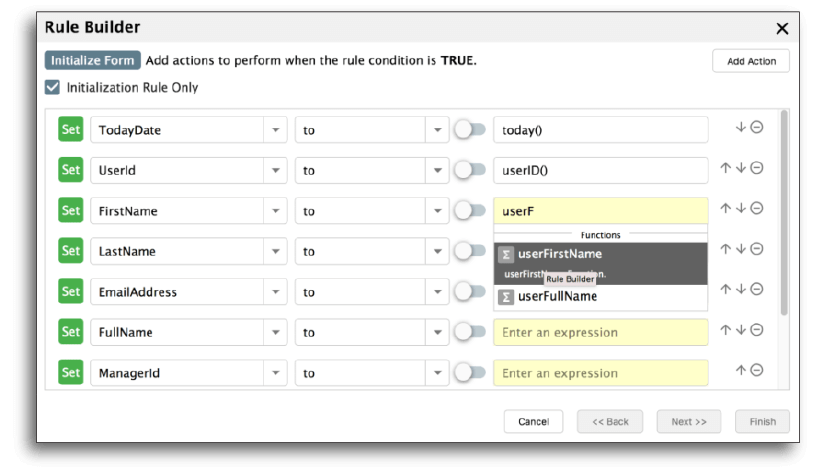
Task: Open 'to' operator dropdown in TodayDate row
Action: click(x=438, y=130)
